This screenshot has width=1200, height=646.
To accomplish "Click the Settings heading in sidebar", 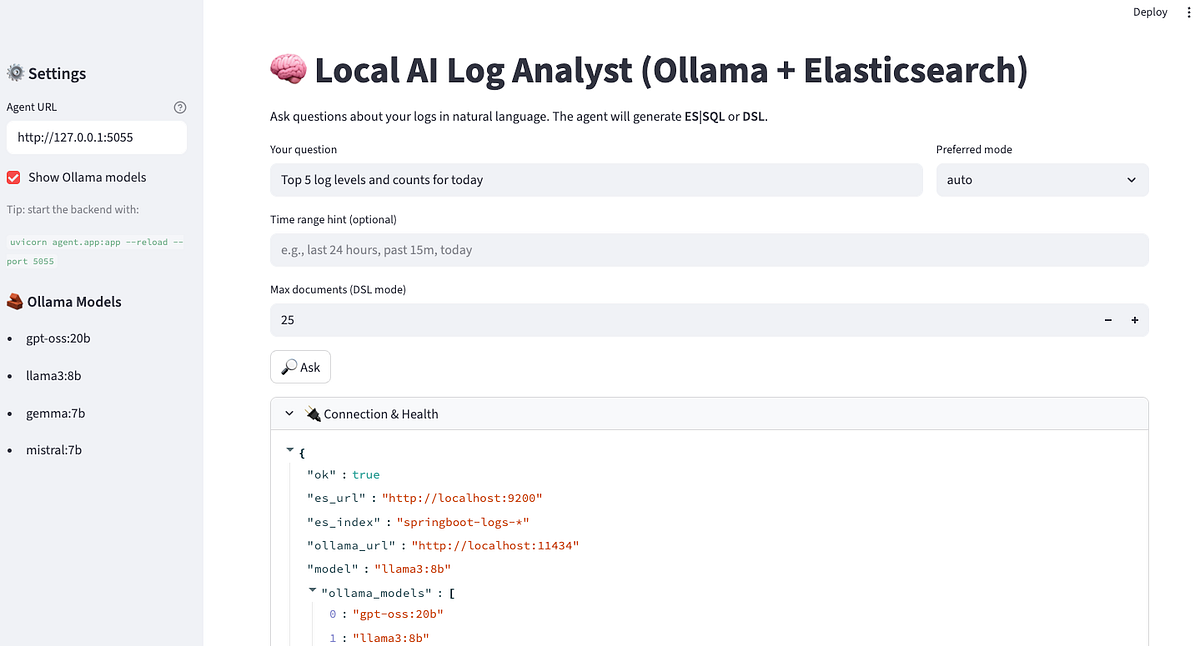I will 46,73.
